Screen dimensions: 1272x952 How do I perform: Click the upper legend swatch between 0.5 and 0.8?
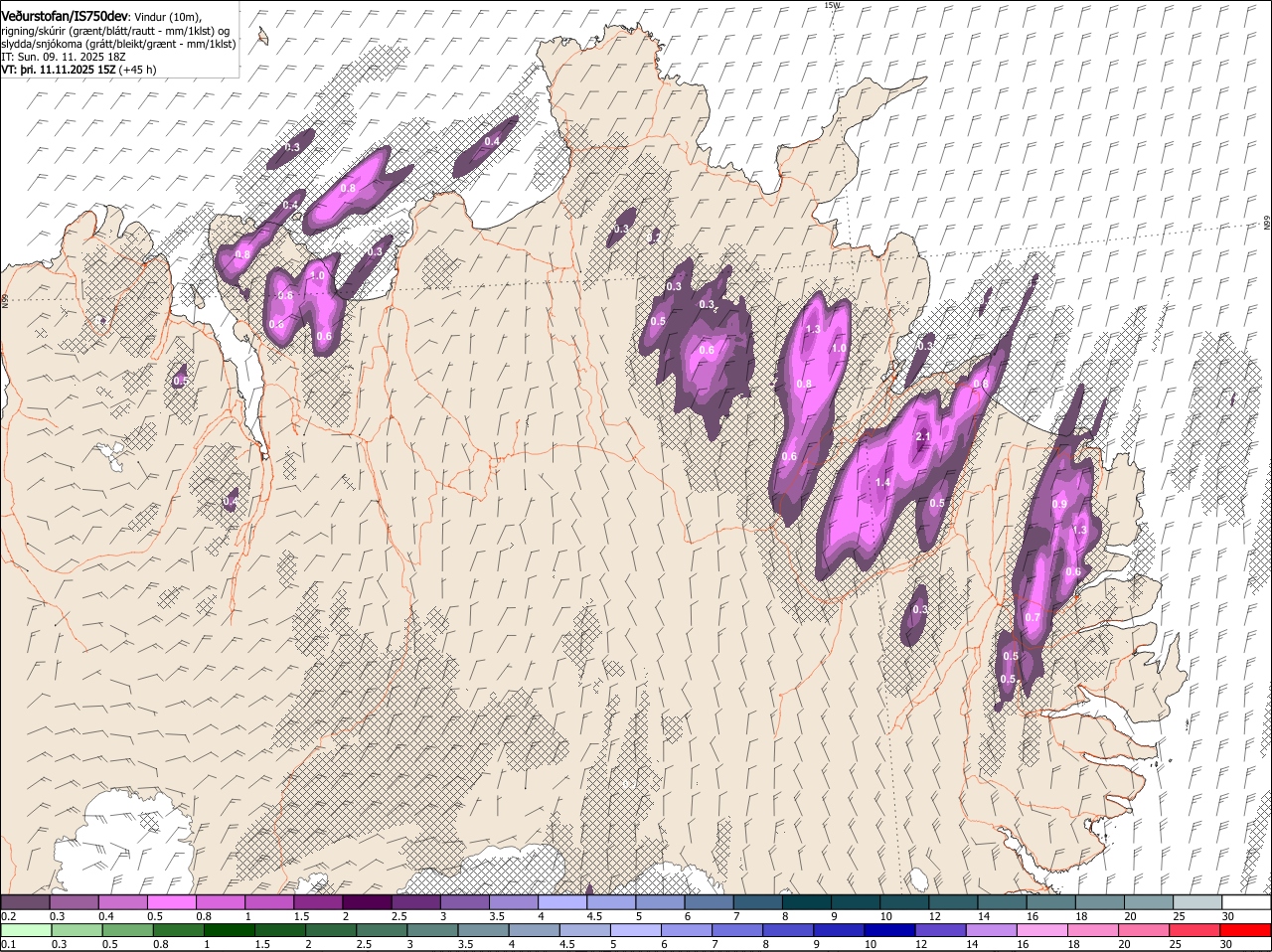[x=172, y=901]
